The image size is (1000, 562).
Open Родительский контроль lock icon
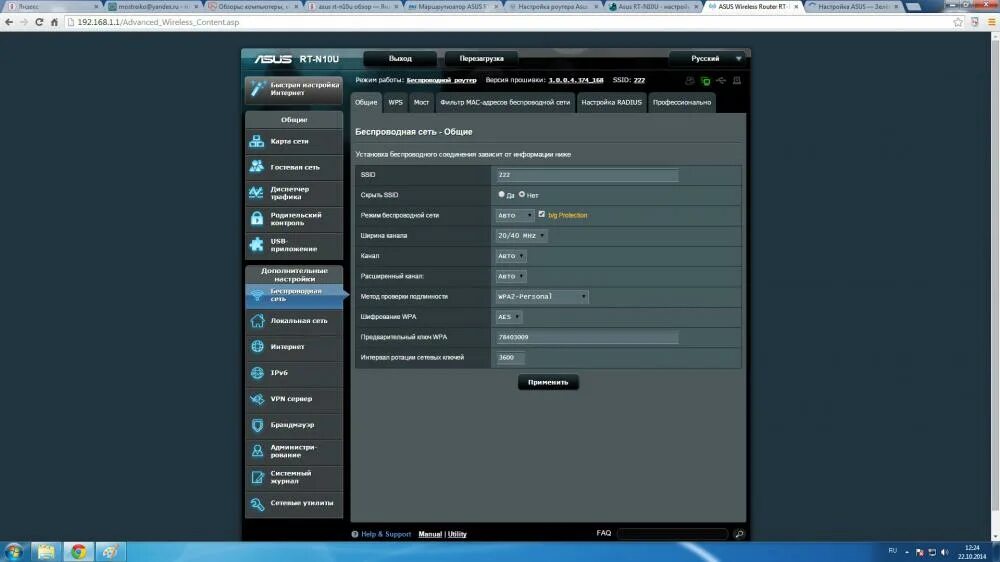point(256,219)
